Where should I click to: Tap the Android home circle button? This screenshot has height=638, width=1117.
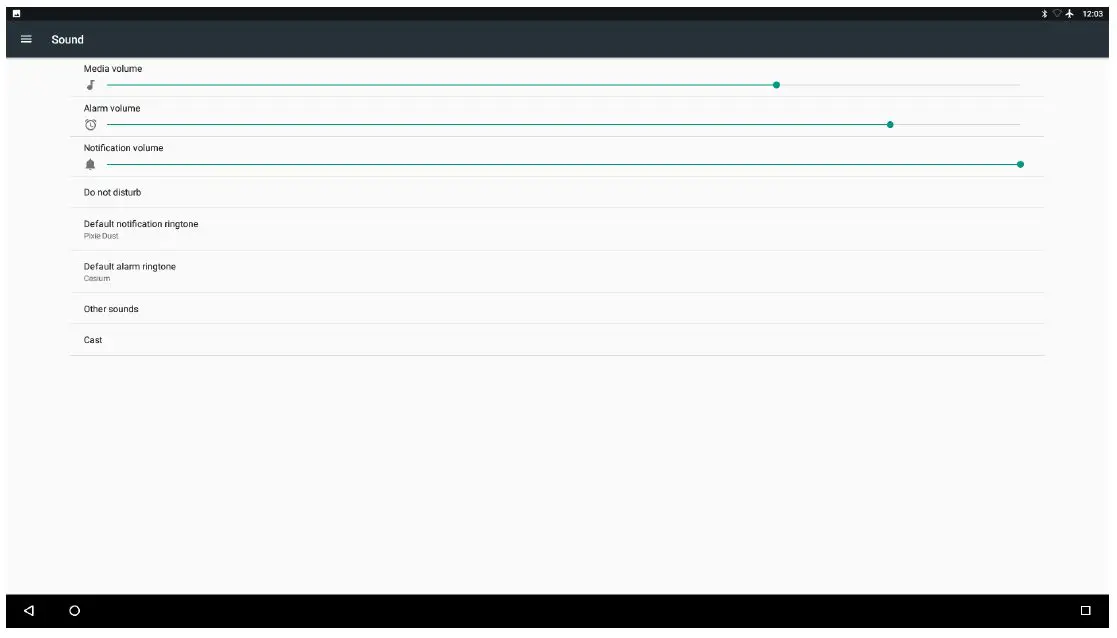(74, 610)
